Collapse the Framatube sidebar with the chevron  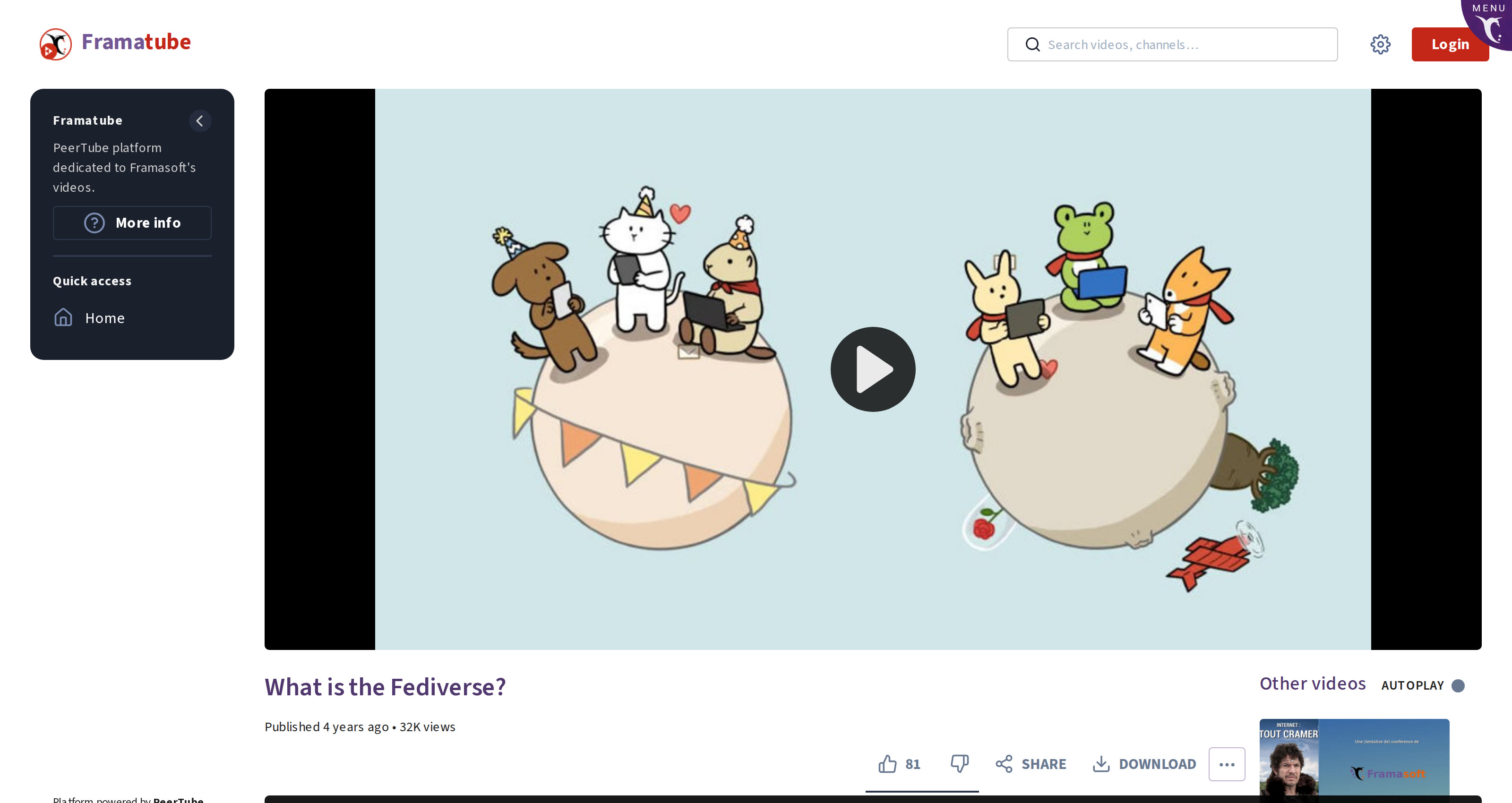199,121
